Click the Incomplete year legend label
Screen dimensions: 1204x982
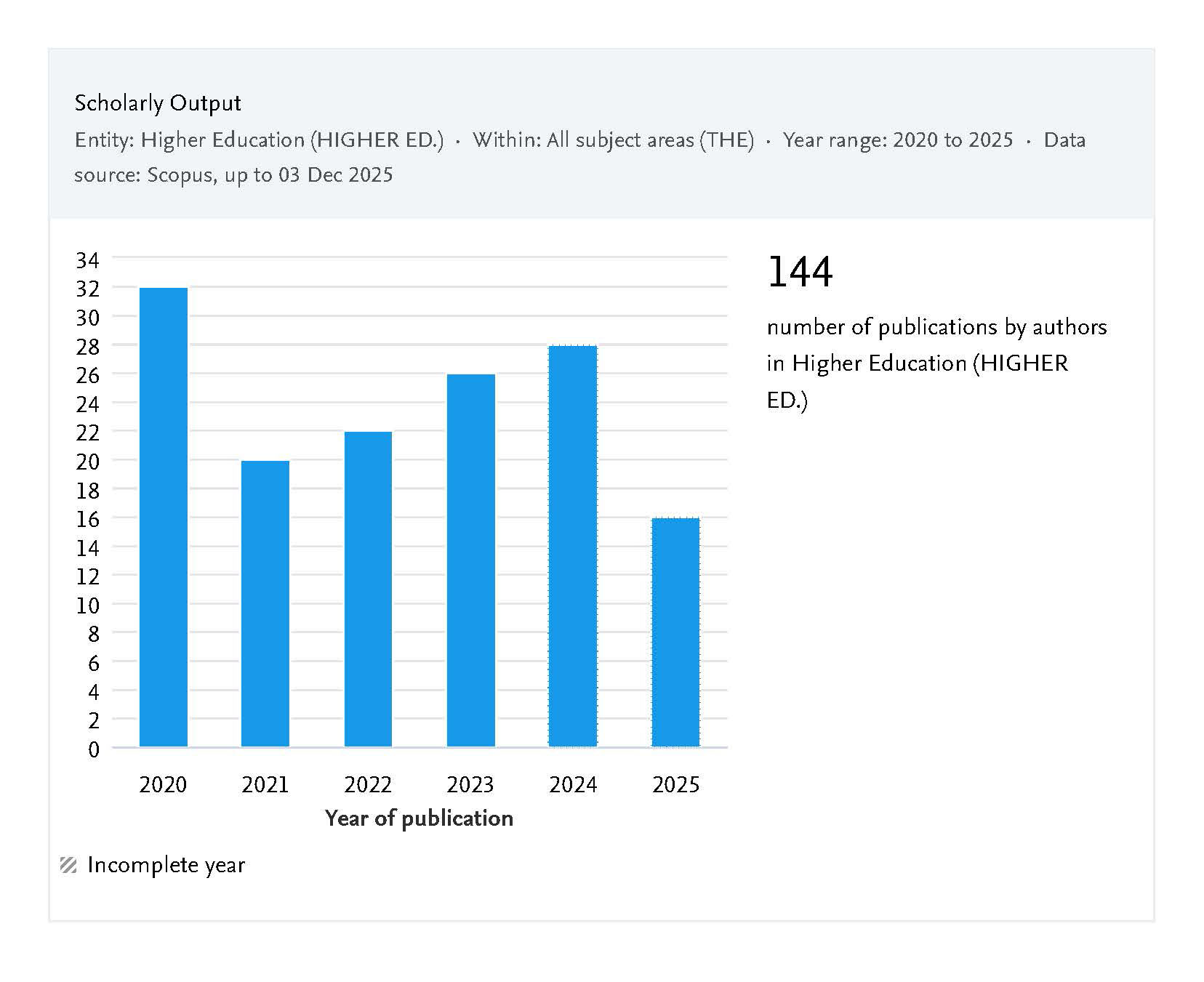pos(166,865)
